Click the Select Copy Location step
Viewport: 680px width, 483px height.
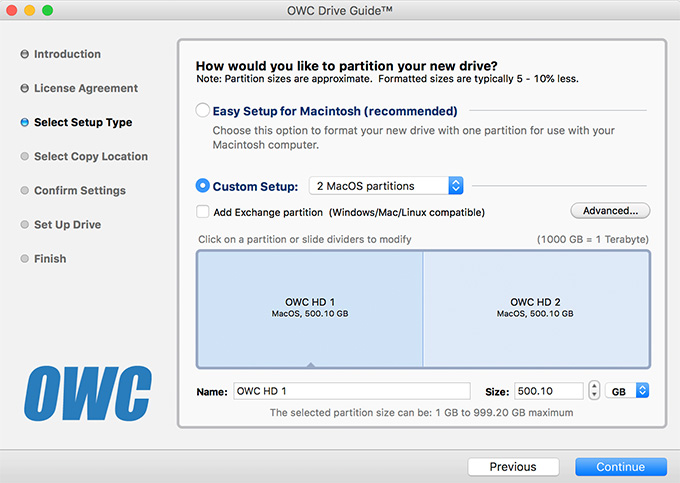click(91, 157)
